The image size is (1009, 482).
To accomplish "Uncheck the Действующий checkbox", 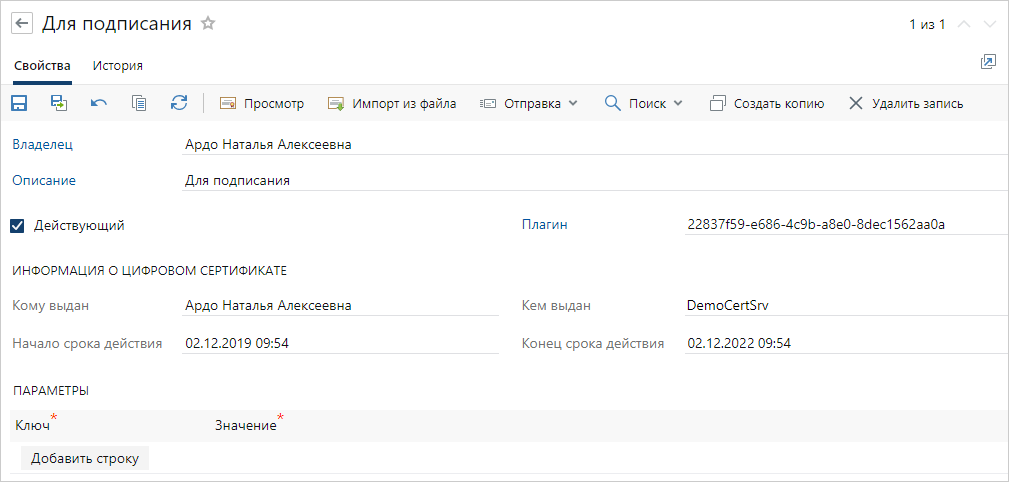I will coord(17,226).
